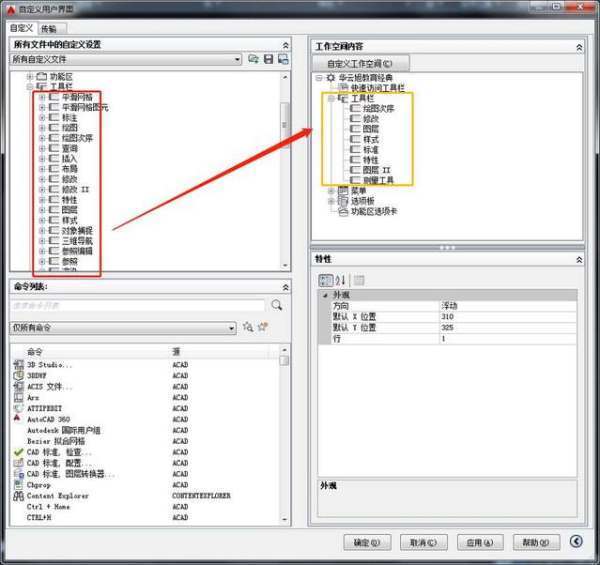Image resolution: width=600 pixels, height=565 pixels.
Task: Click the AutoCAD 360 red logo icon
Action: pos(18,419)
